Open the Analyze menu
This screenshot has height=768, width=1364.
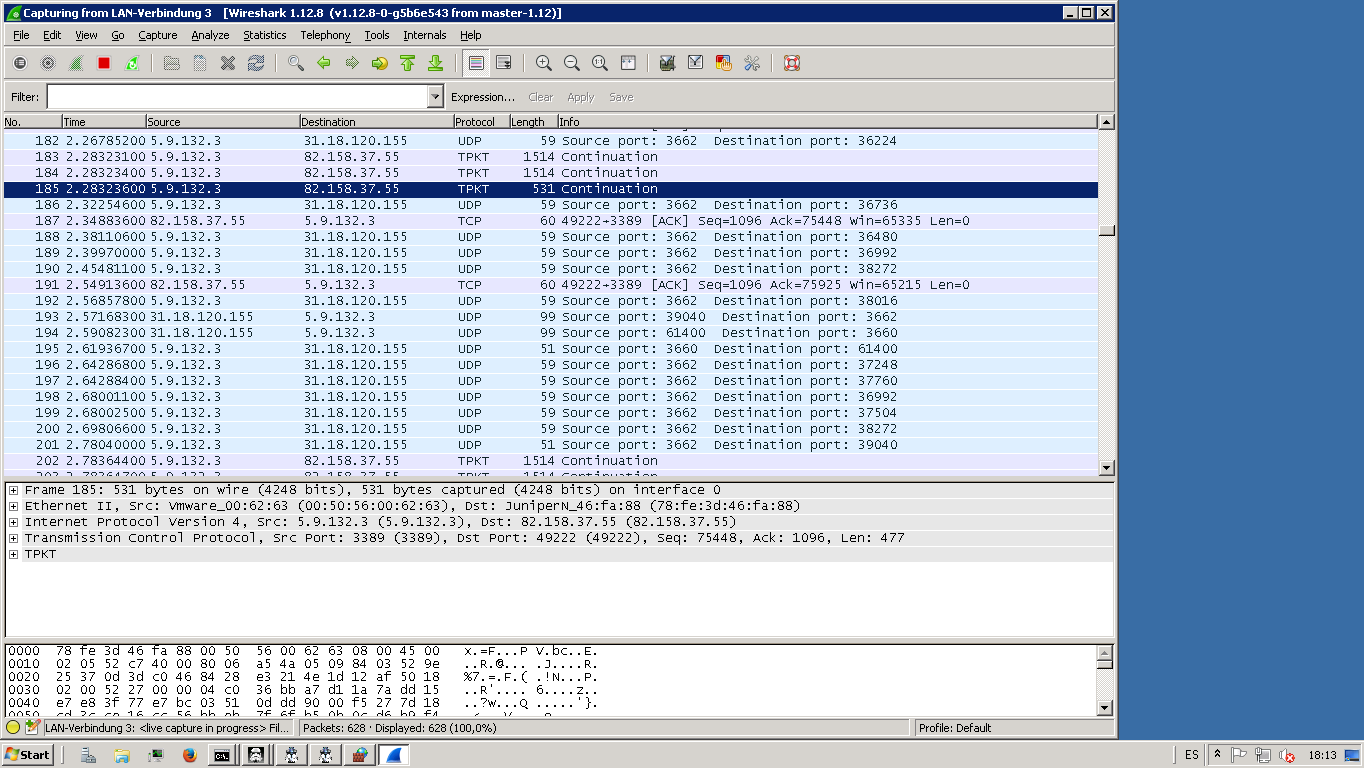point(210,35)
